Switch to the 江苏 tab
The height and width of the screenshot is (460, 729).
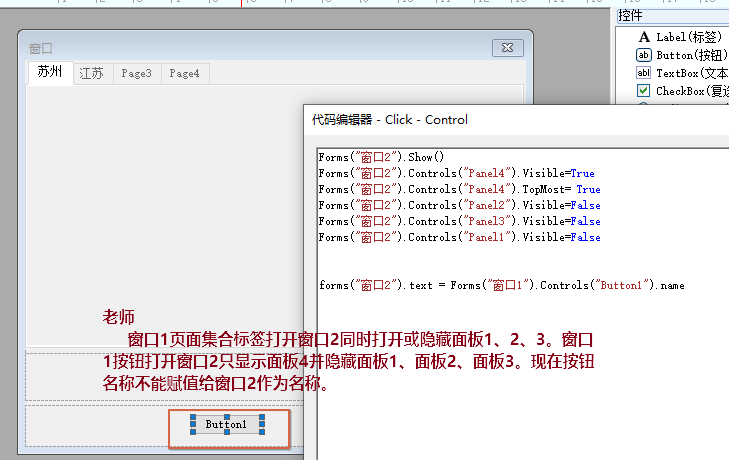(x=92, y=73)
